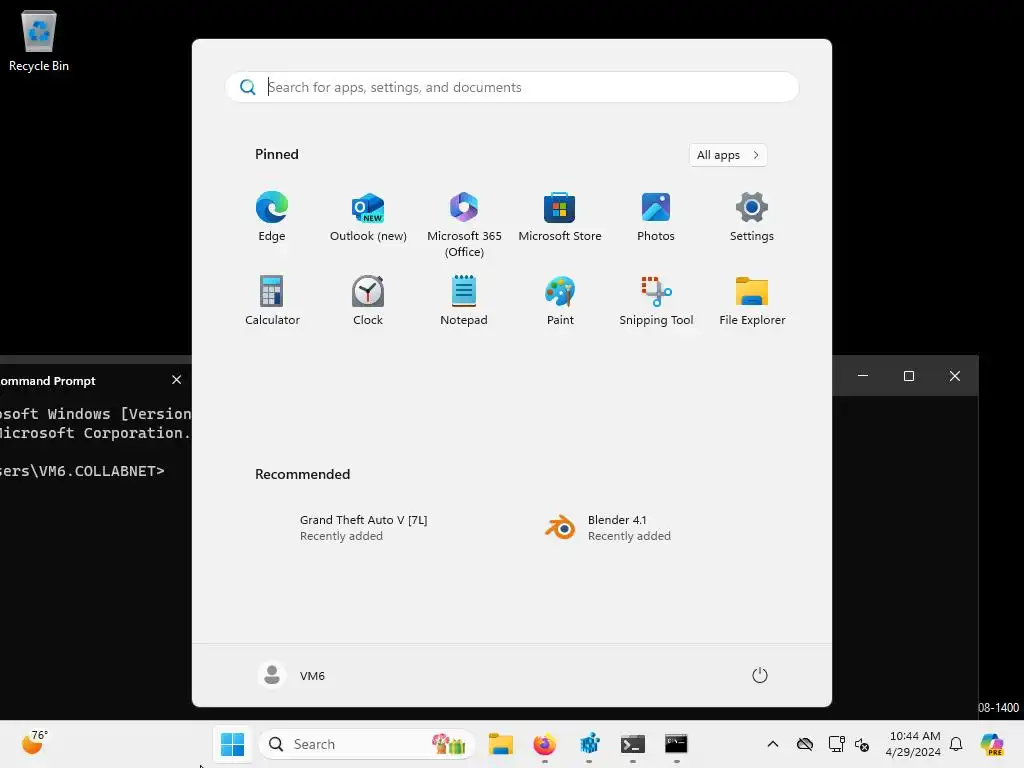Maximize the Command Prompt window
This screenshot has width=1024, height=768.
pyautogui.click(x=908, y=376)
